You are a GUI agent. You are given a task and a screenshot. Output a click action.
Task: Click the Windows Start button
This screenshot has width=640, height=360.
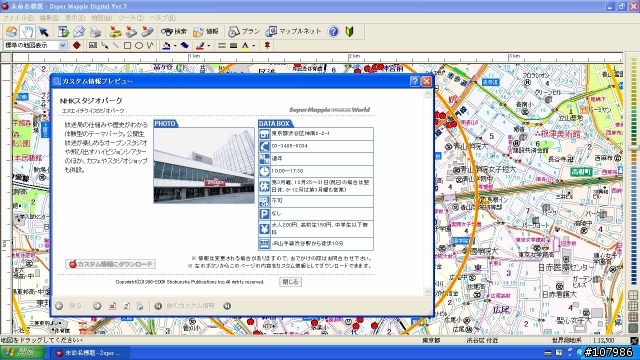[22, 352]
